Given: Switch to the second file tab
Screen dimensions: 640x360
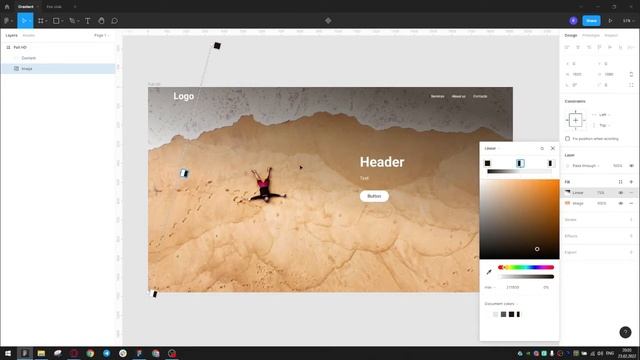Looking at the screenshot, I should pos(54,7).
